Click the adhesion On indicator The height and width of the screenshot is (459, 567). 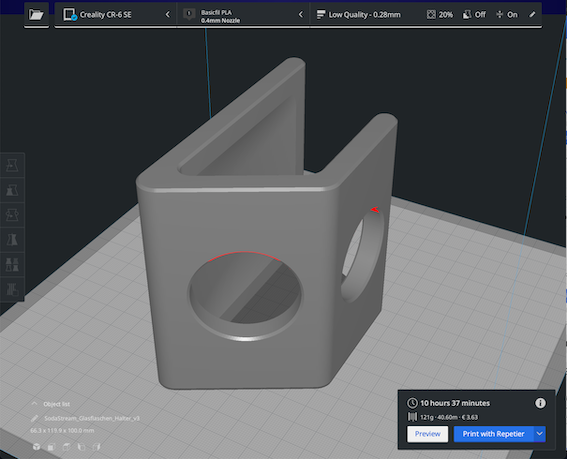pyautogui.click(x=507, y=14)
